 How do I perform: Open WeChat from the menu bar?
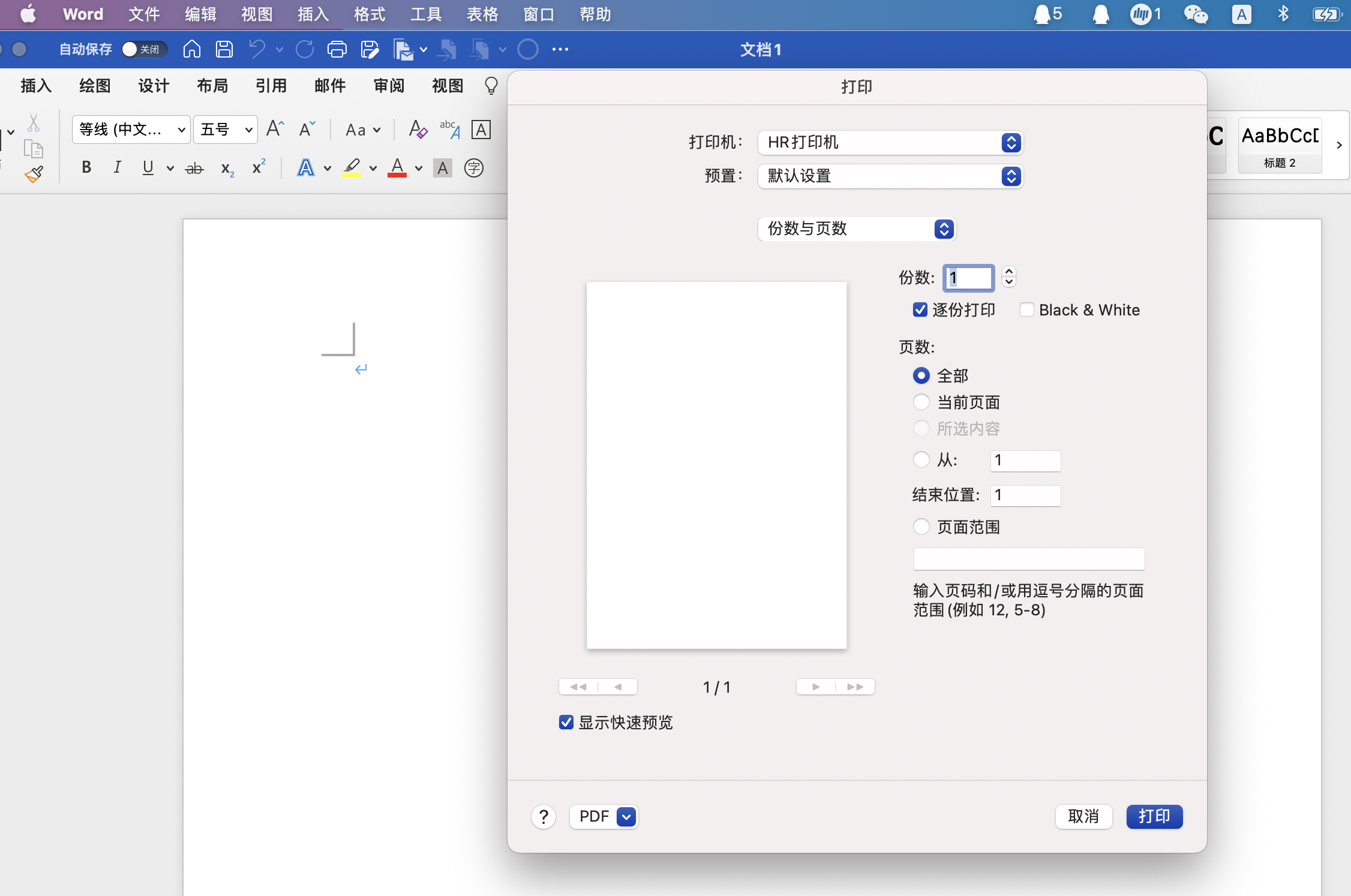[1195, 14]
